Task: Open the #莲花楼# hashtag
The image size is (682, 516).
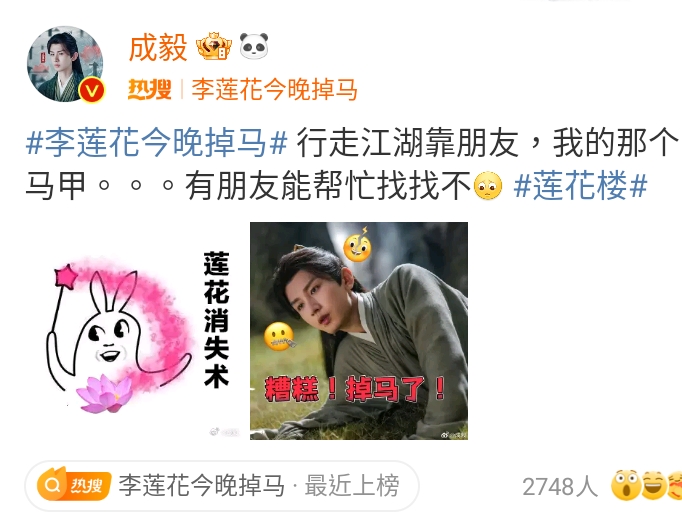Action: 581,185
